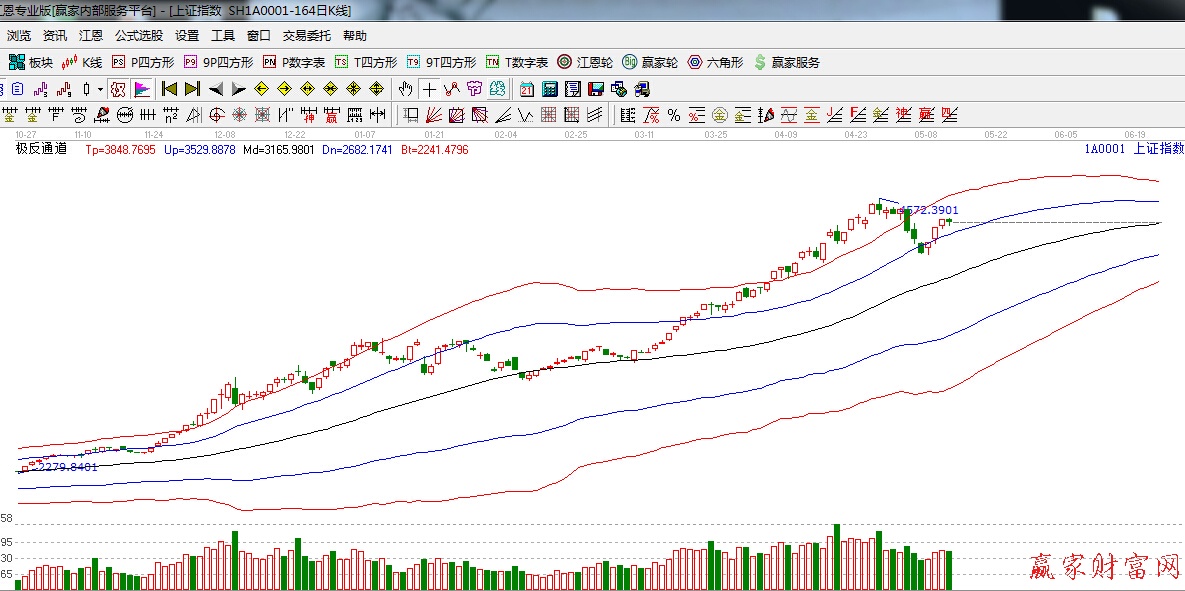Open the 公式选股 menu
The height and width of the screenshot is (591, 1185).
click(x=139, y=35)
